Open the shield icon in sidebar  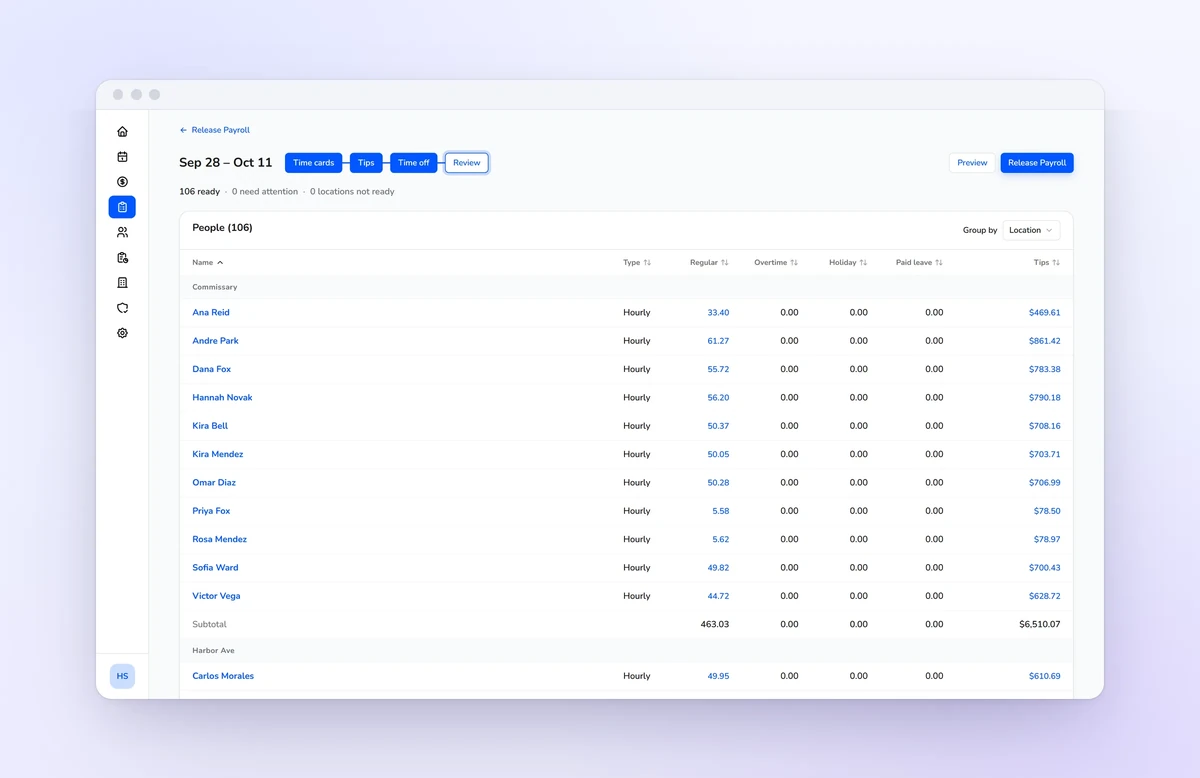click(122, 308)
